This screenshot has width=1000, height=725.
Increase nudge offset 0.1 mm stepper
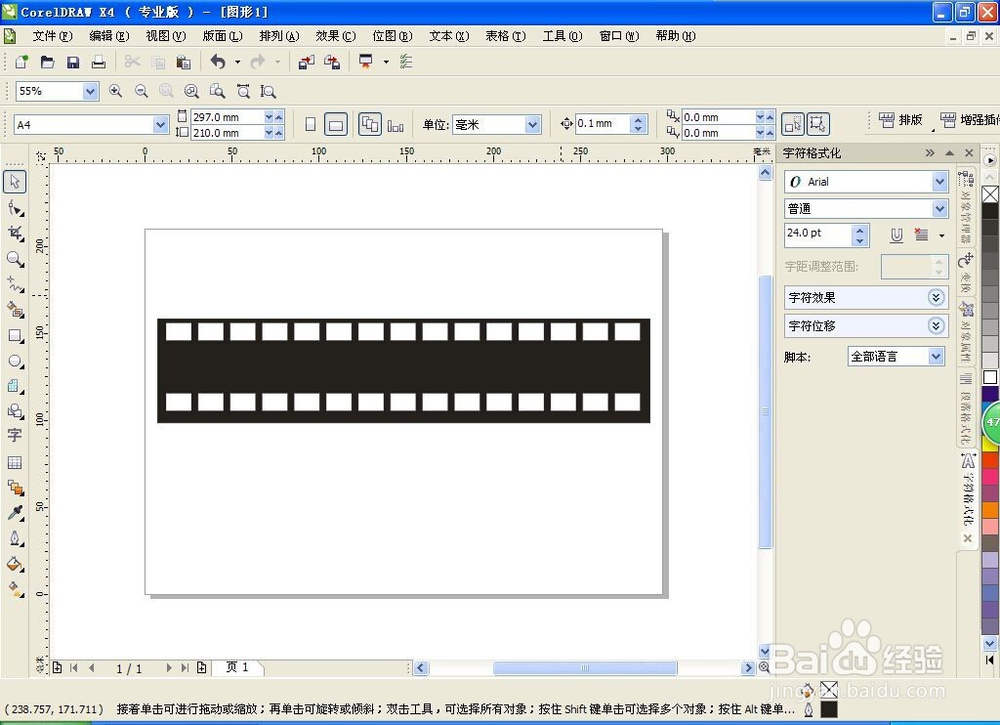coord(638,119)
